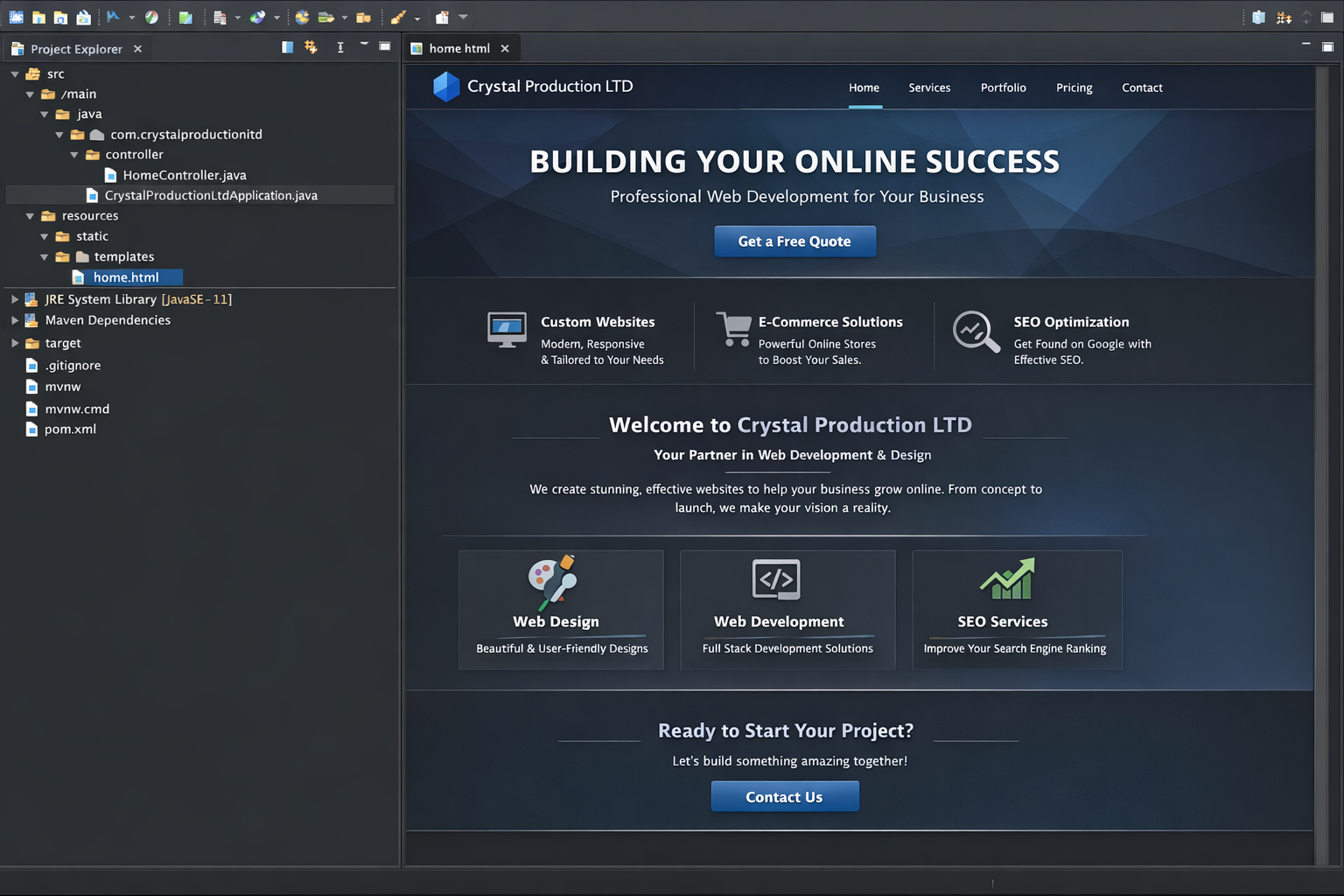Click the I-beam icon in Project Explorer toolbar
The image size is (1344, 896).
pos(340,47)
